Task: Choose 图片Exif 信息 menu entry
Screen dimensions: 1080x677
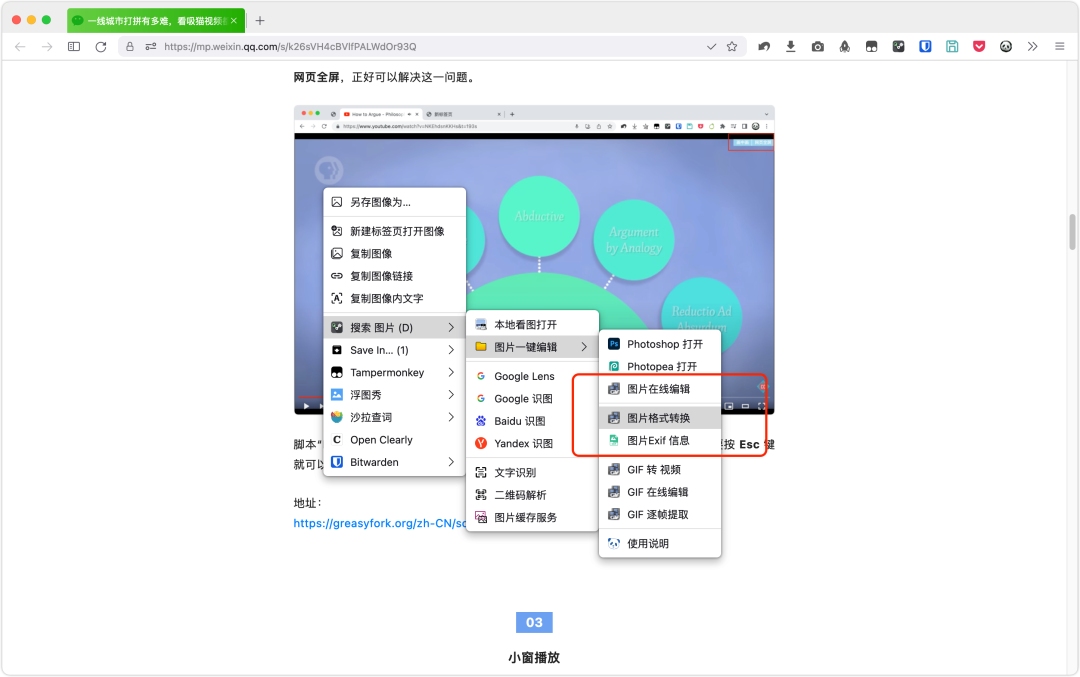Action: pos(660,440)
